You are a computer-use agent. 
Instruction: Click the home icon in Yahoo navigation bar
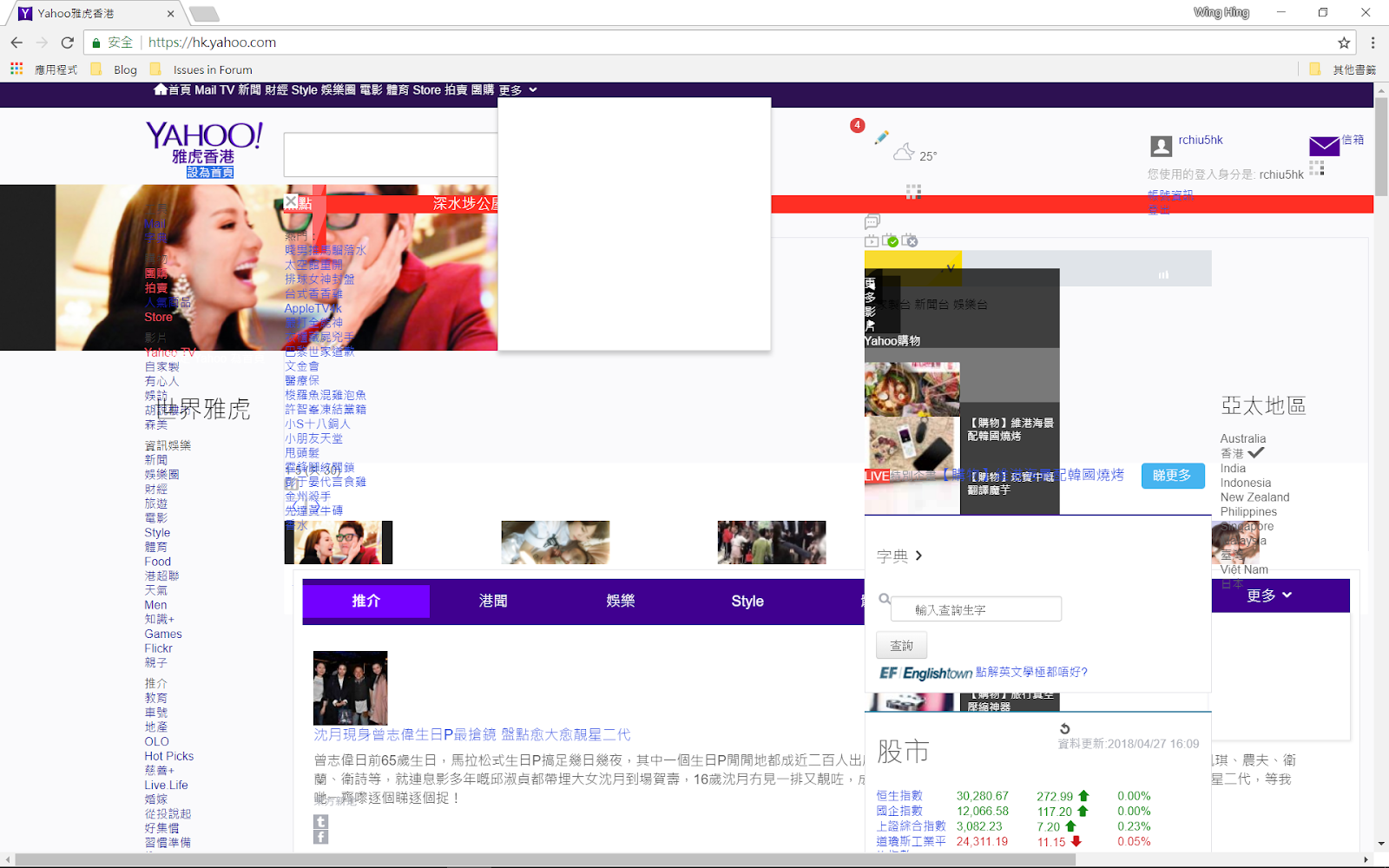(161, 89)
